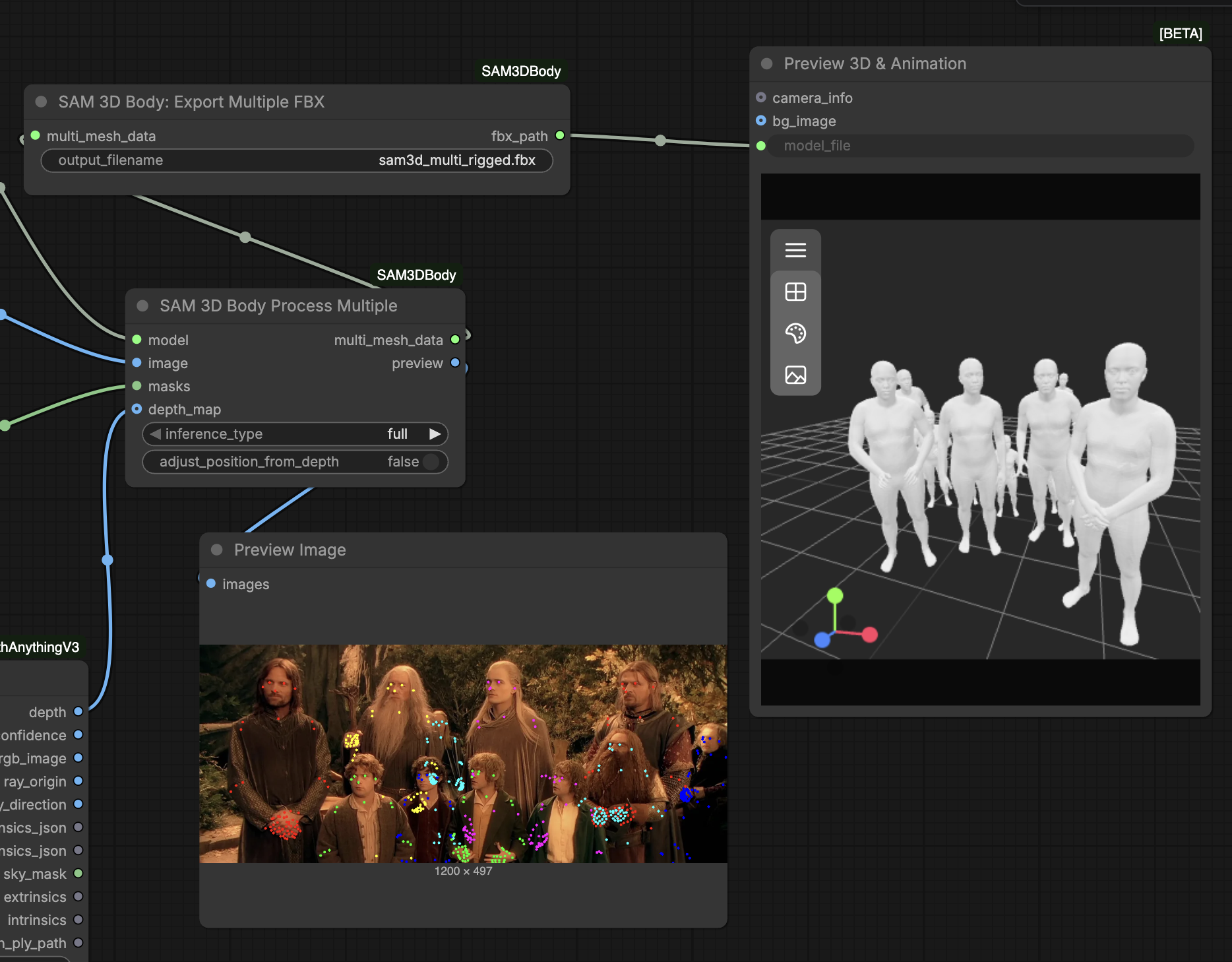Click the red X-axis gizmo handle
The image size is (1232, 962).
[870, 635]
